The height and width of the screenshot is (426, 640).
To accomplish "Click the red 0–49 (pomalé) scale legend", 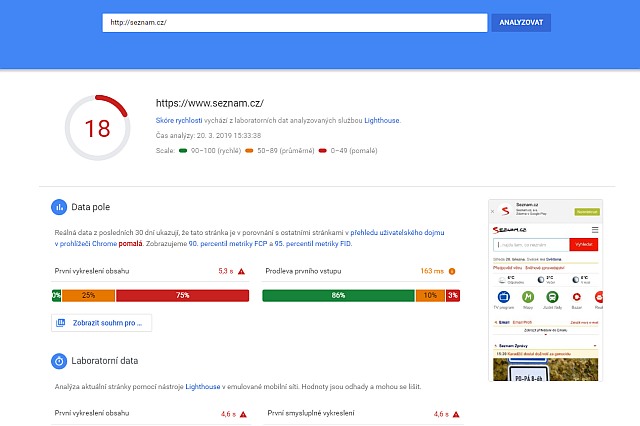I will coord(348,151).
